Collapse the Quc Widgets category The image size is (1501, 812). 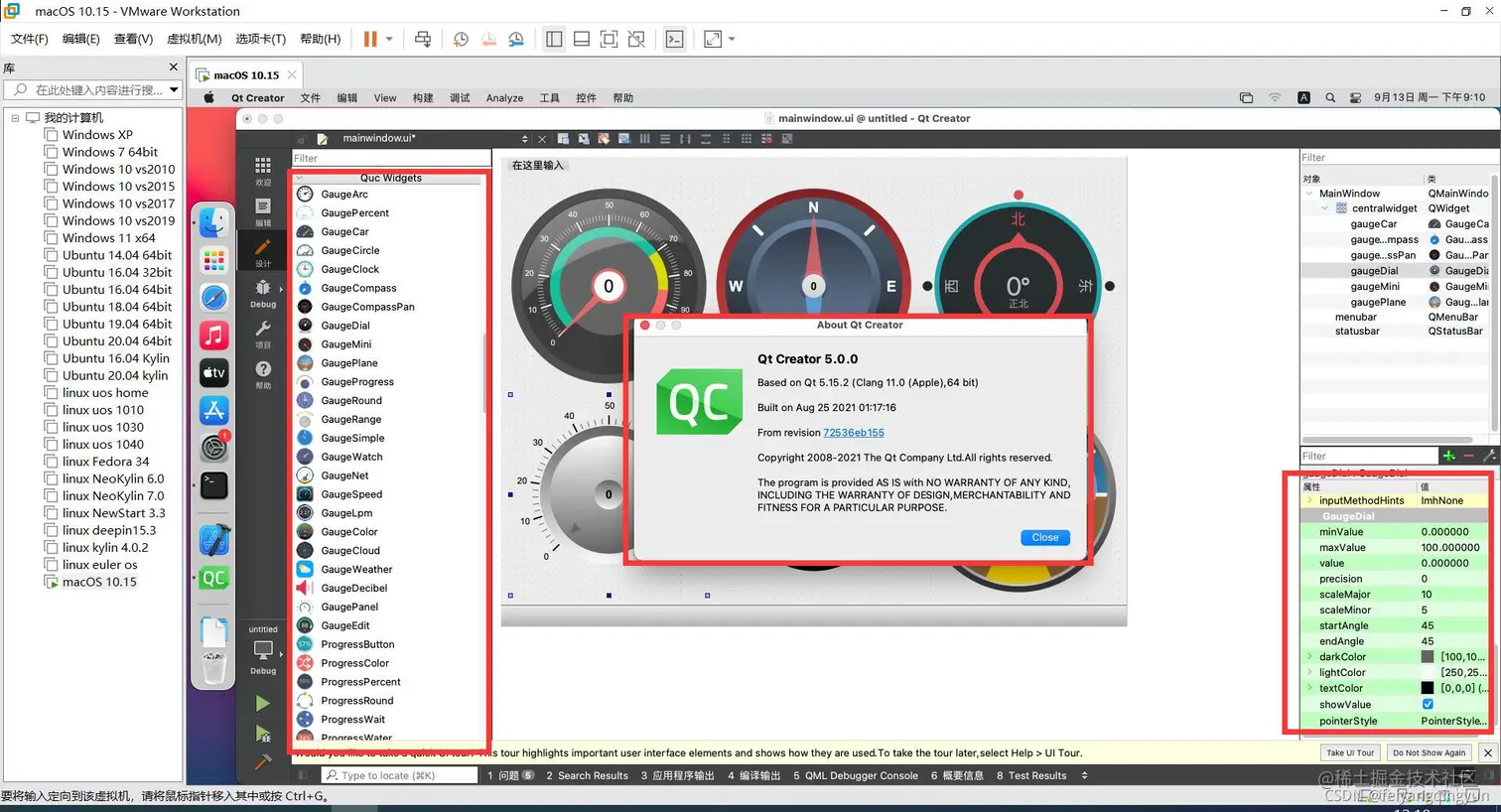(x=300, y=179)
